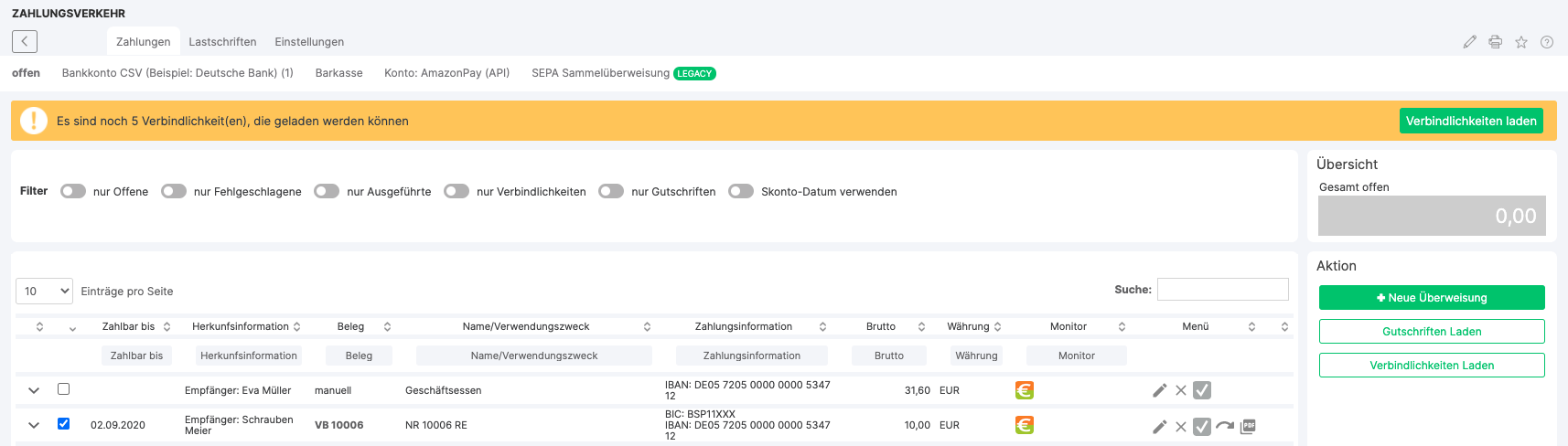This screenshot has width=1568, height=446.
Task: Click the orange Euro monitor icon for Geschäftsessen
Action: pyautogui.click(x=1025, y=390)
